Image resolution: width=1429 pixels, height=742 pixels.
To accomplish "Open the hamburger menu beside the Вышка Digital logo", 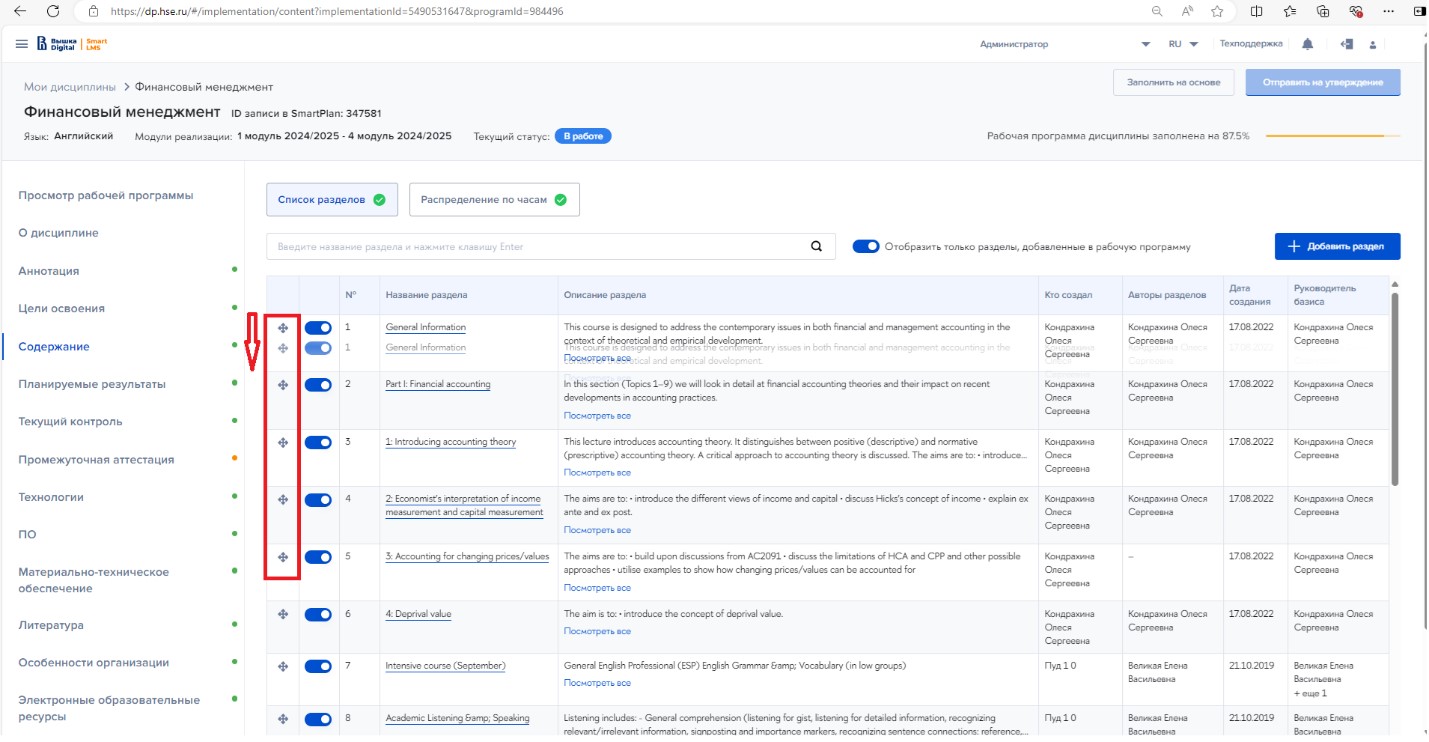I will point(22,44).
